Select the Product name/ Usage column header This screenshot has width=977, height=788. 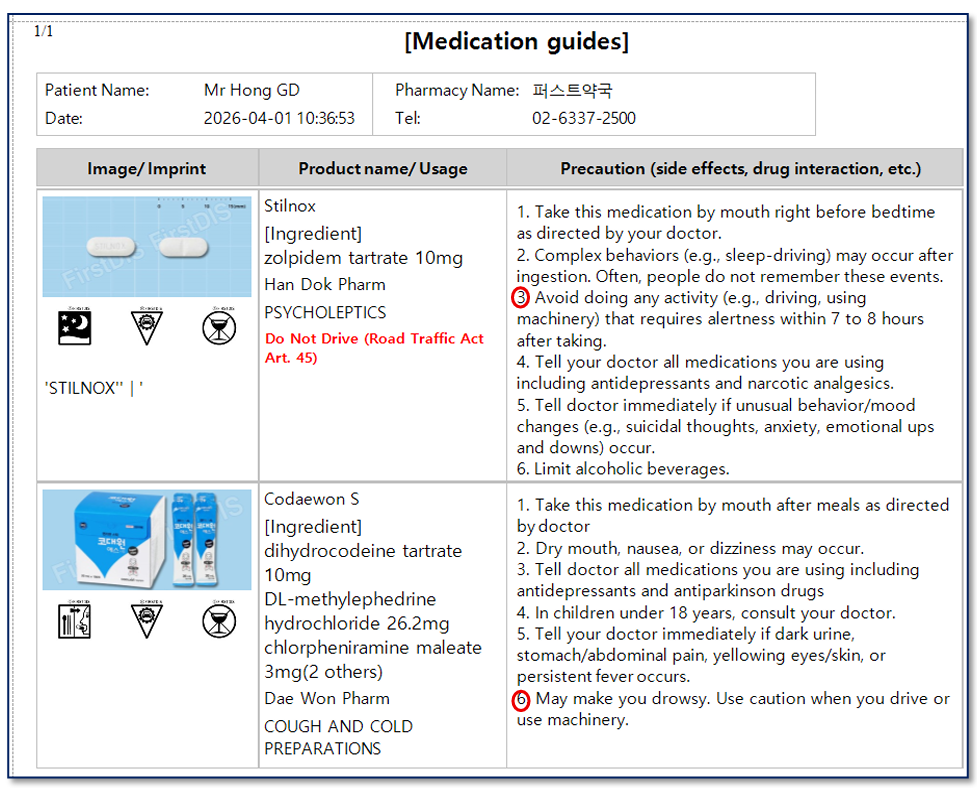coord(382,168)
